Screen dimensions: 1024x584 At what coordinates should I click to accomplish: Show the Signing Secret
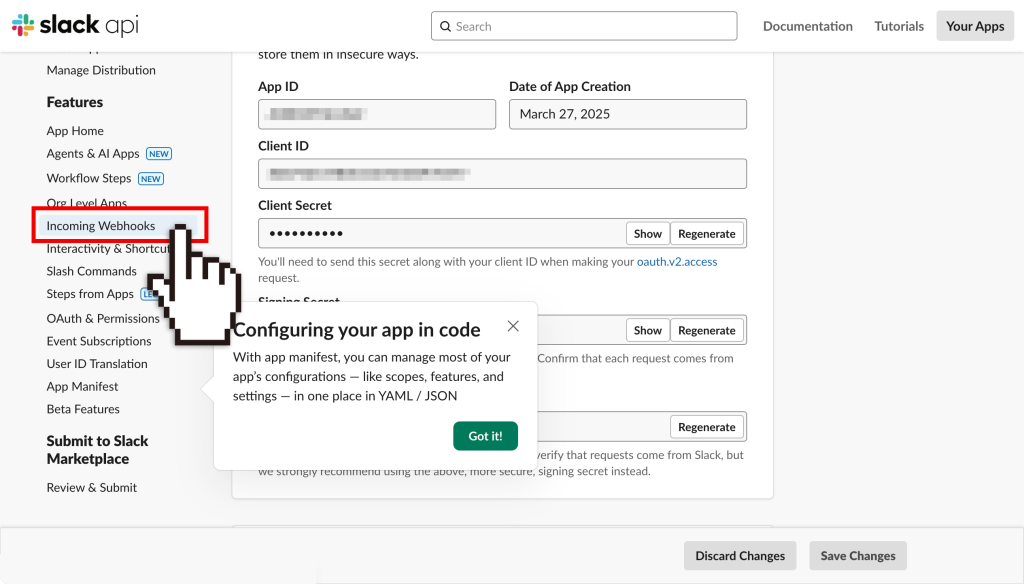tap(648, 330)
